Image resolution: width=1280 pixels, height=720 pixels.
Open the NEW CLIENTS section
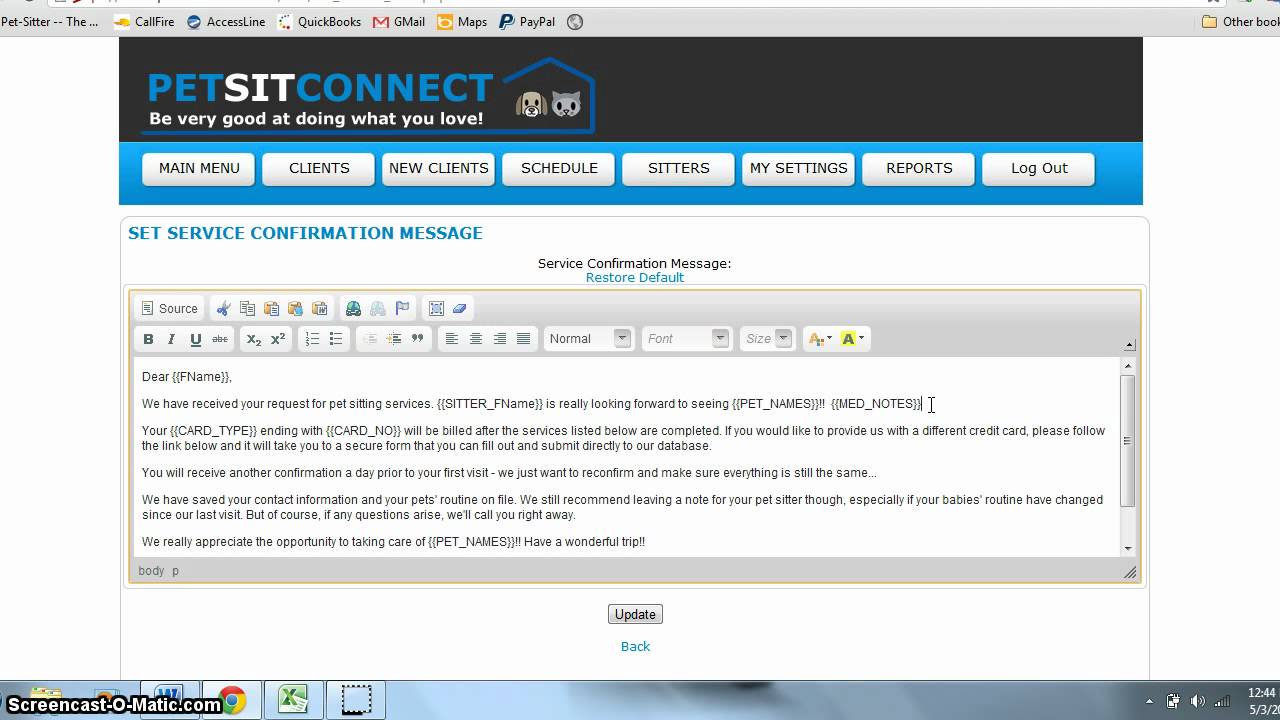pos(439,169)
